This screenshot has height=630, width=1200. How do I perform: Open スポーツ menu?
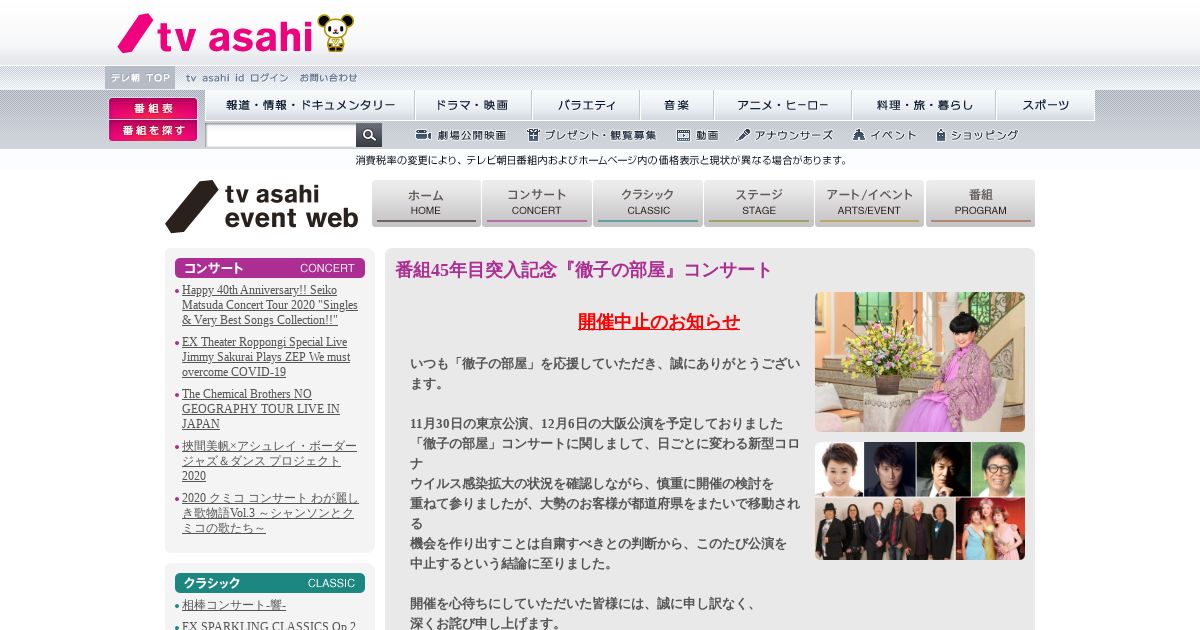click(1045, 105)
